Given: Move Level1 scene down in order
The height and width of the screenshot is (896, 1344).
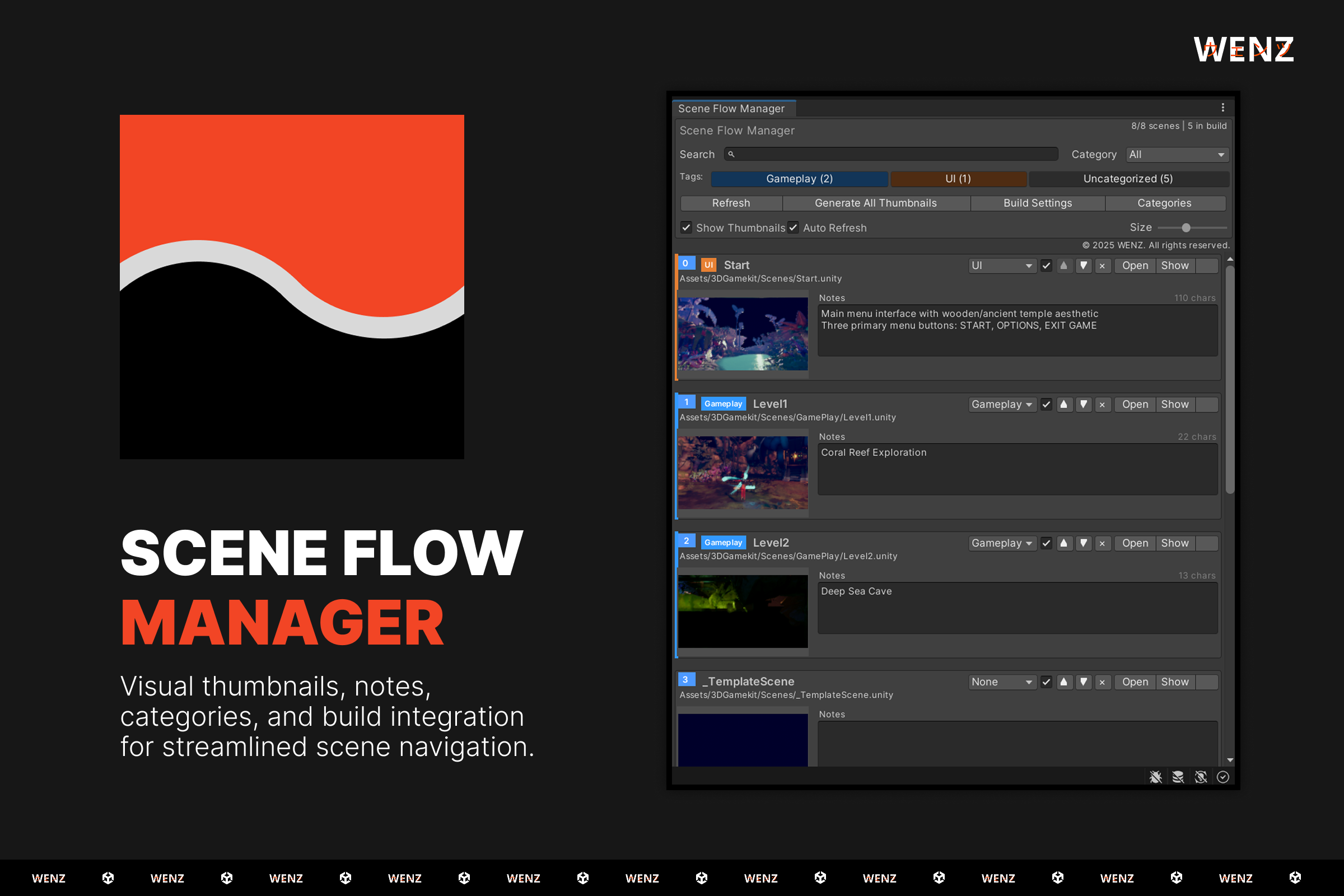Looking at the screenshot, I should [1084, 404].
